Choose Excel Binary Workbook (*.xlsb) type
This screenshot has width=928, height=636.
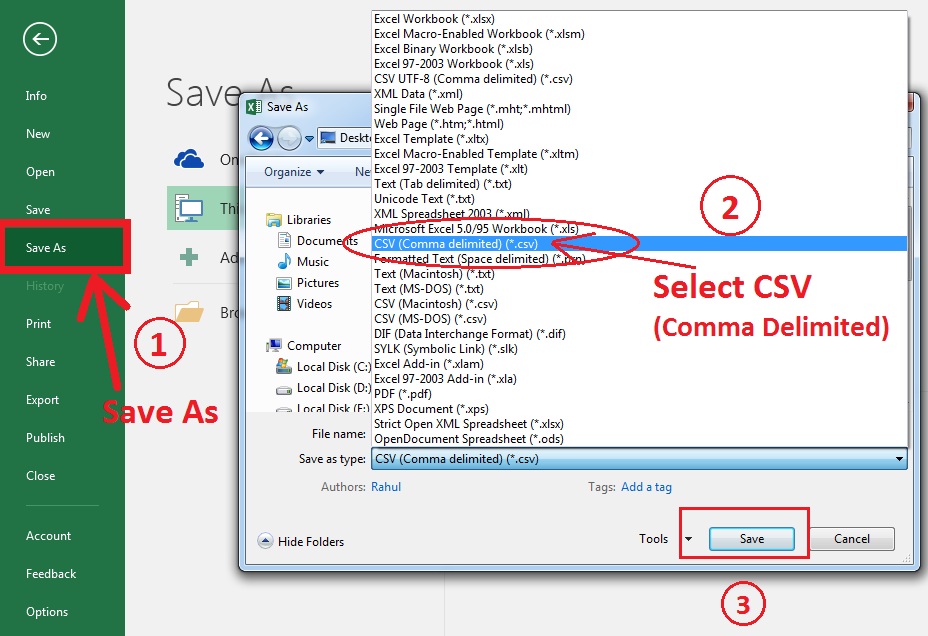point(639,49)
